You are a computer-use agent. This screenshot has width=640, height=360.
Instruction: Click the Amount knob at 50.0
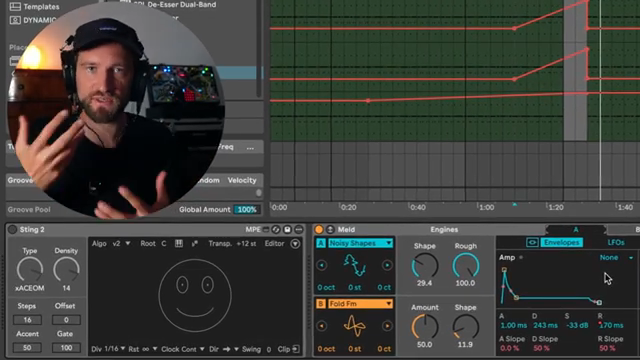[424, 327]
